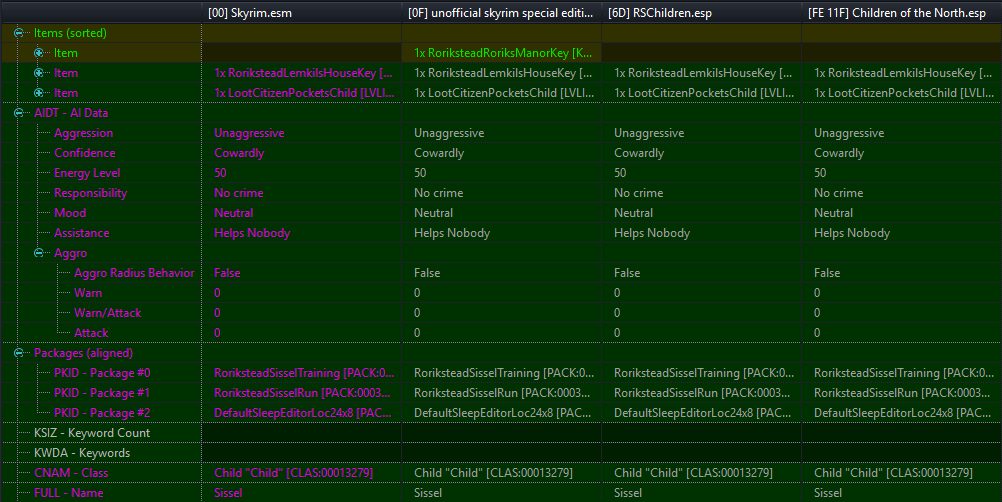Screen dimensions: 1002x502
Task: Select the Energy Level row label
Action: pos(87,173)
